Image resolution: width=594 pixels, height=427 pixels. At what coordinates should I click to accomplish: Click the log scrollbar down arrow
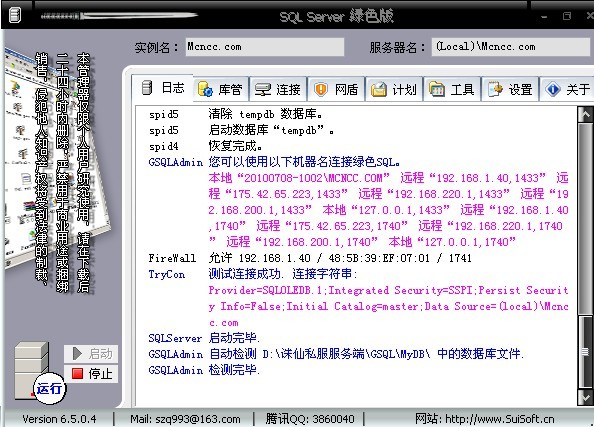pyautogui.click(x=585, y=398)
